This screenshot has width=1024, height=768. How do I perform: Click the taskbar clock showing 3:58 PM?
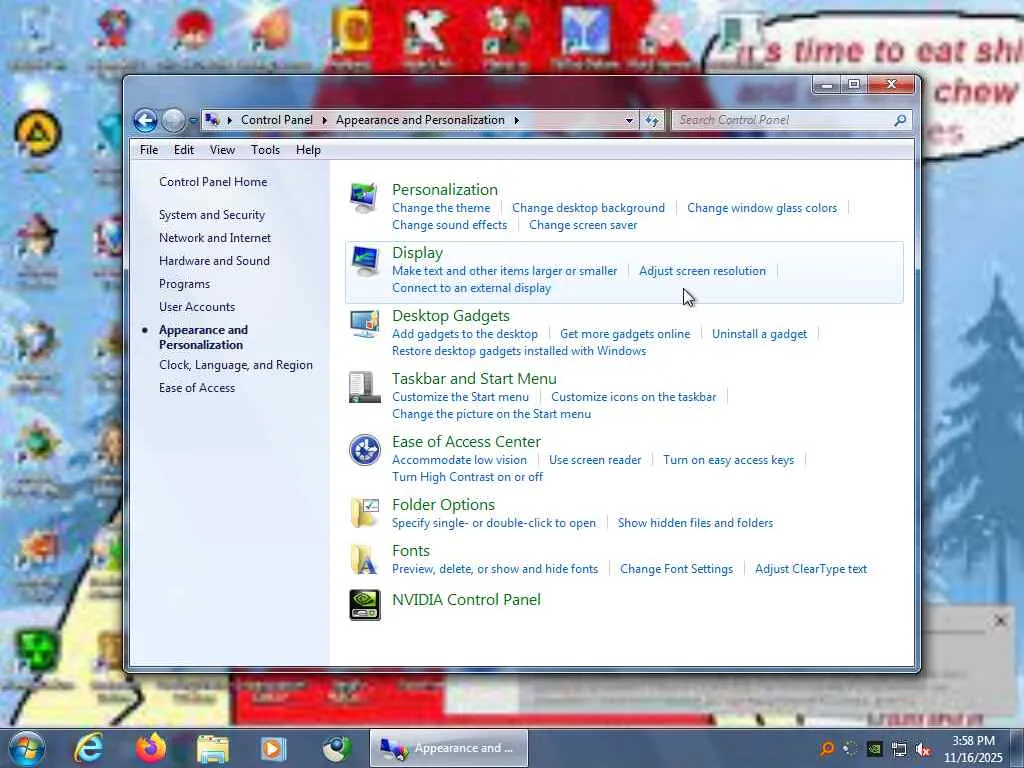click(973, 749)
